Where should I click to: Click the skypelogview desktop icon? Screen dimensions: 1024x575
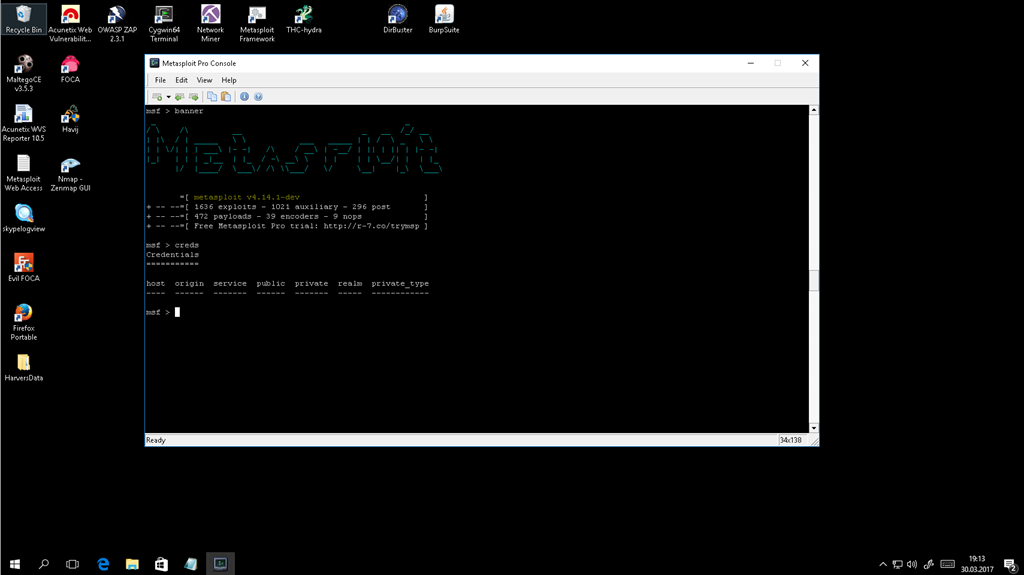click(x=24, y=218)
